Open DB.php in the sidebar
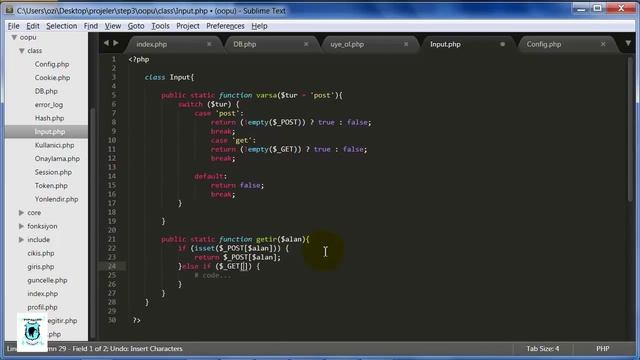 [46, 91]
